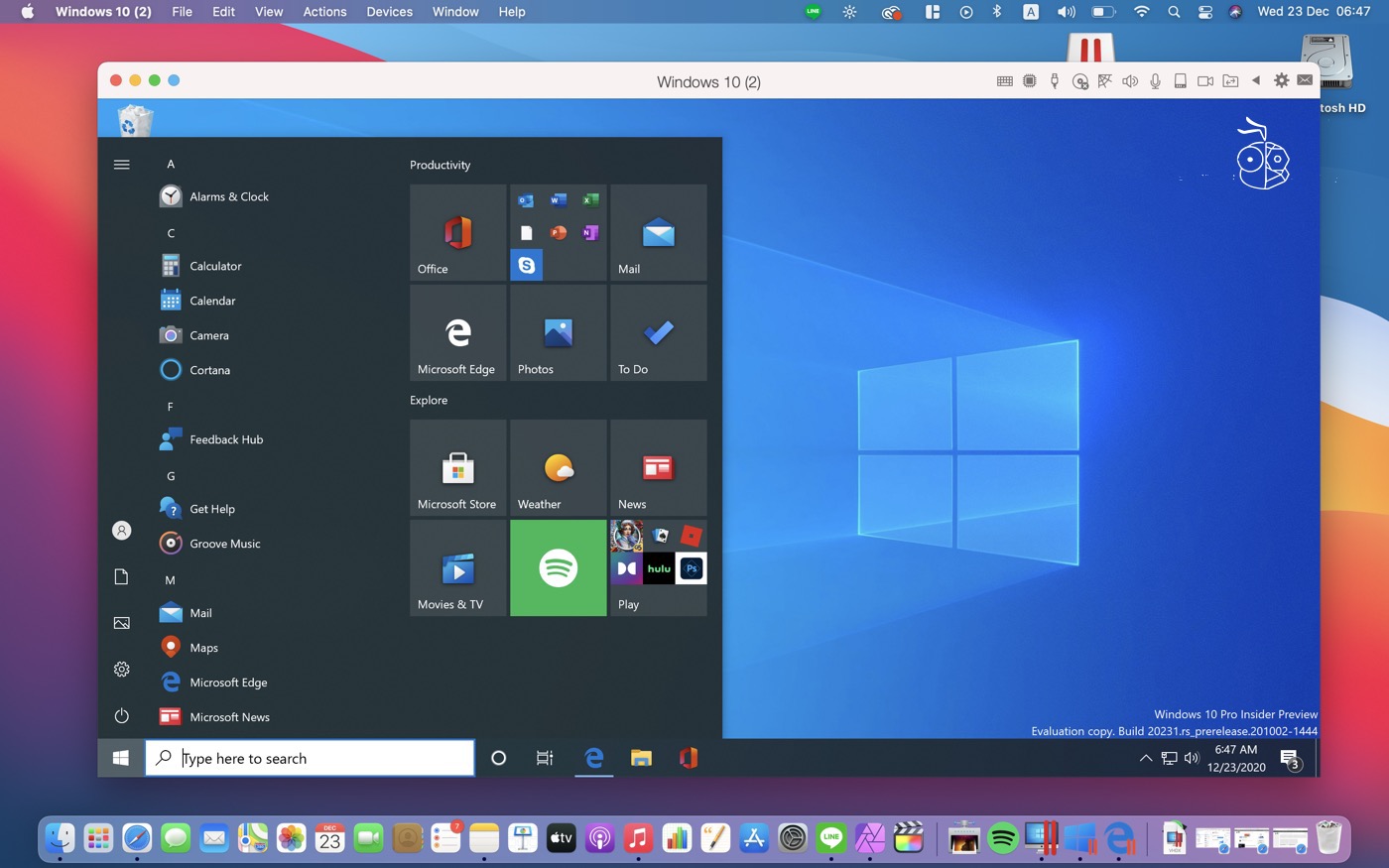Open the Weather tile
The width and height of the screenshot is (1389, 868).
coord(558,467)
